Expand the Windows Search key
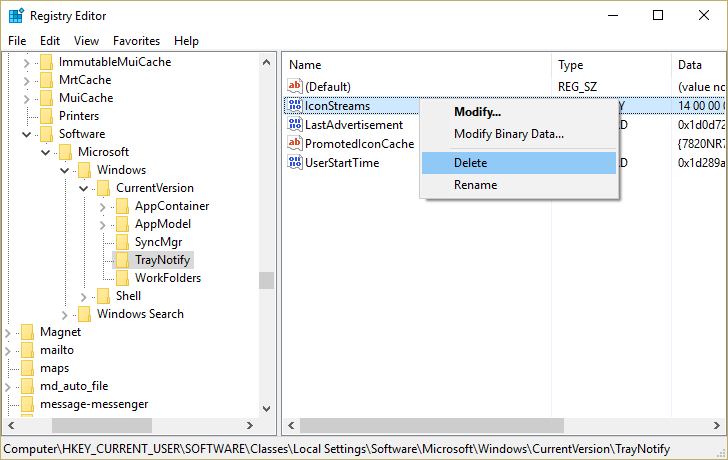The height and width of the screenshot is (460, 728). pos(65,314)
